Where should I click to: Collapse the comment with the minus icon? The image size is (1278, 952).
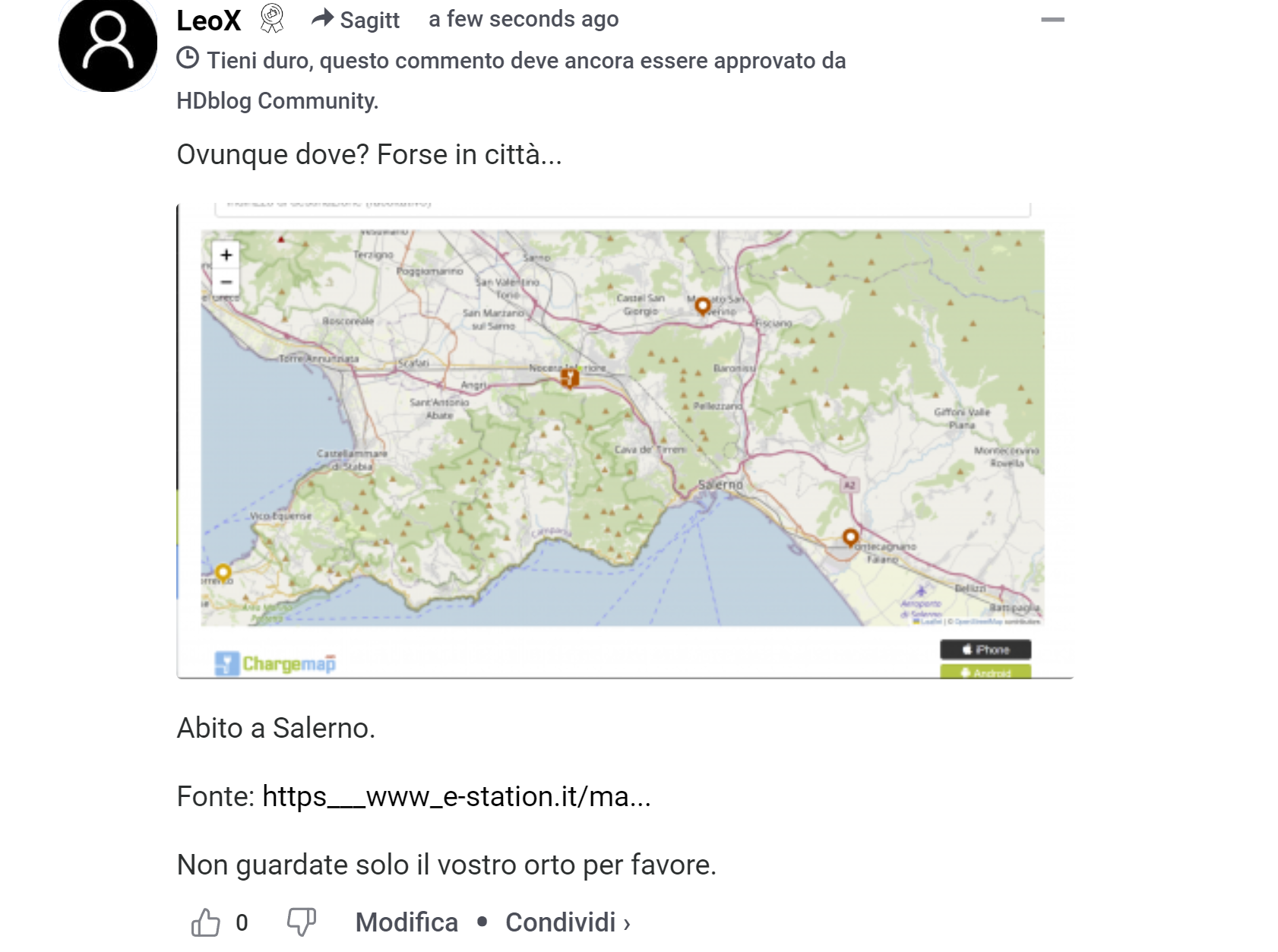tap(1052, 20)
